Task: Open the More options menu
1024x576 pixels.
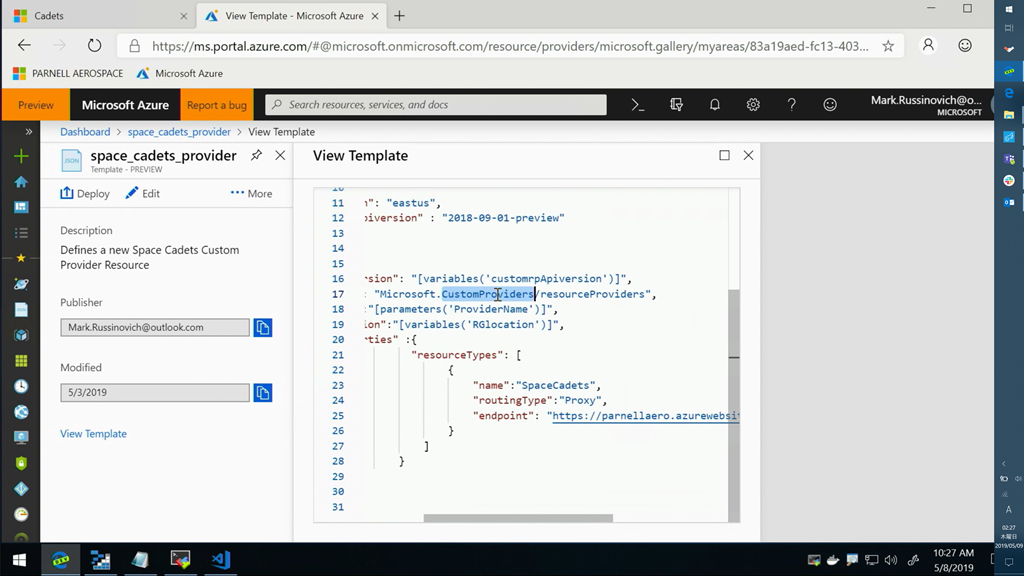Action: [x=251, y=194]
